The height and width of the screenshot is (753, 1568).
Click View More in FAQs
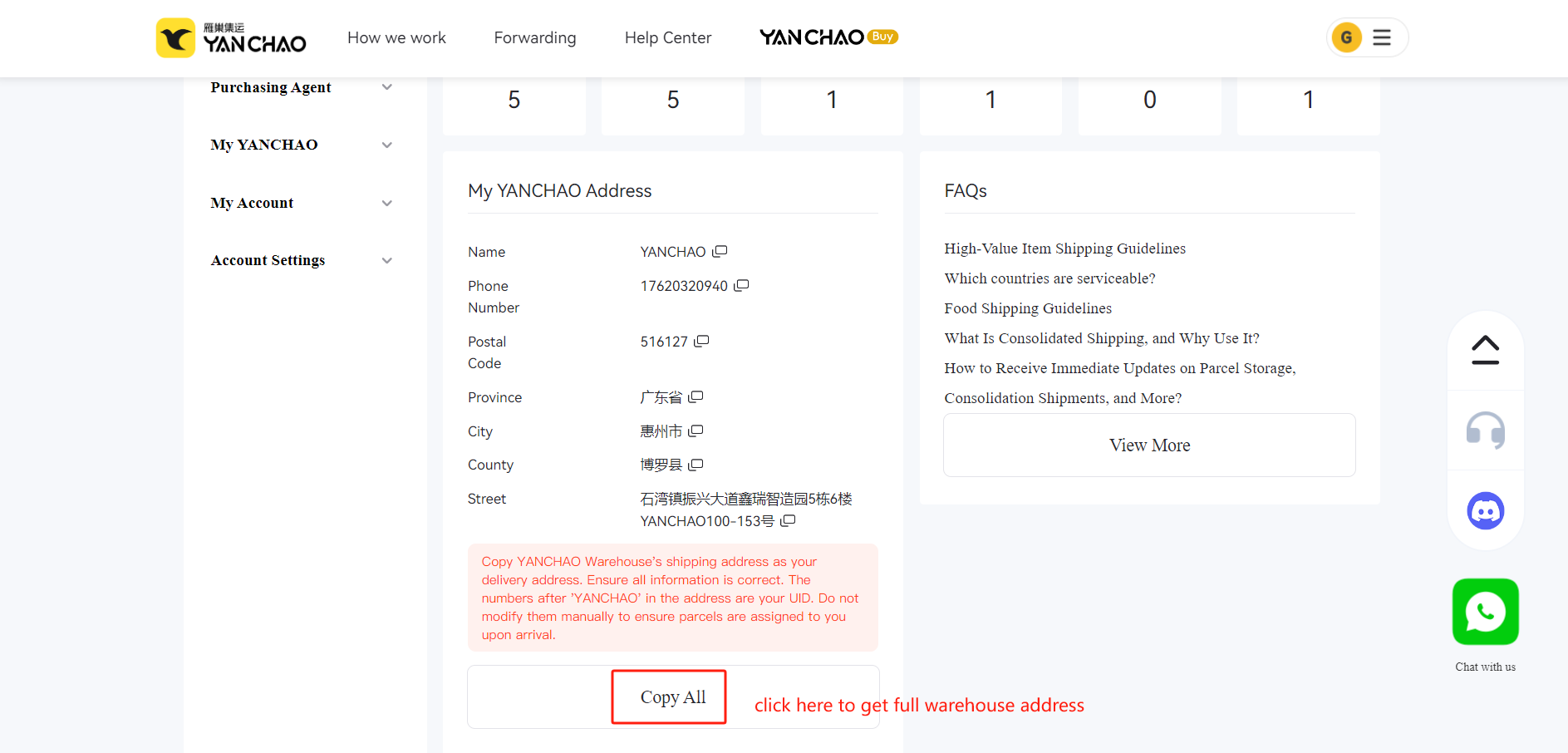point(1149,445)
